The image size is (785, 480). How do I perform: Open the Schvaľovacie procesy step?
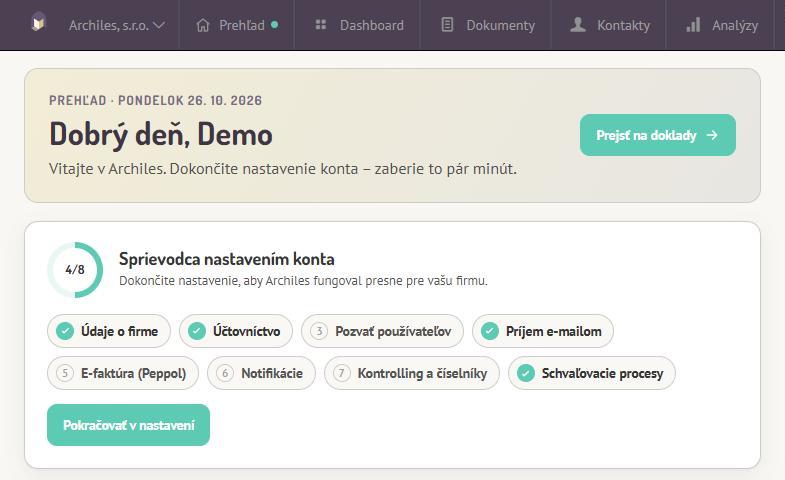(x=592, y=373)
